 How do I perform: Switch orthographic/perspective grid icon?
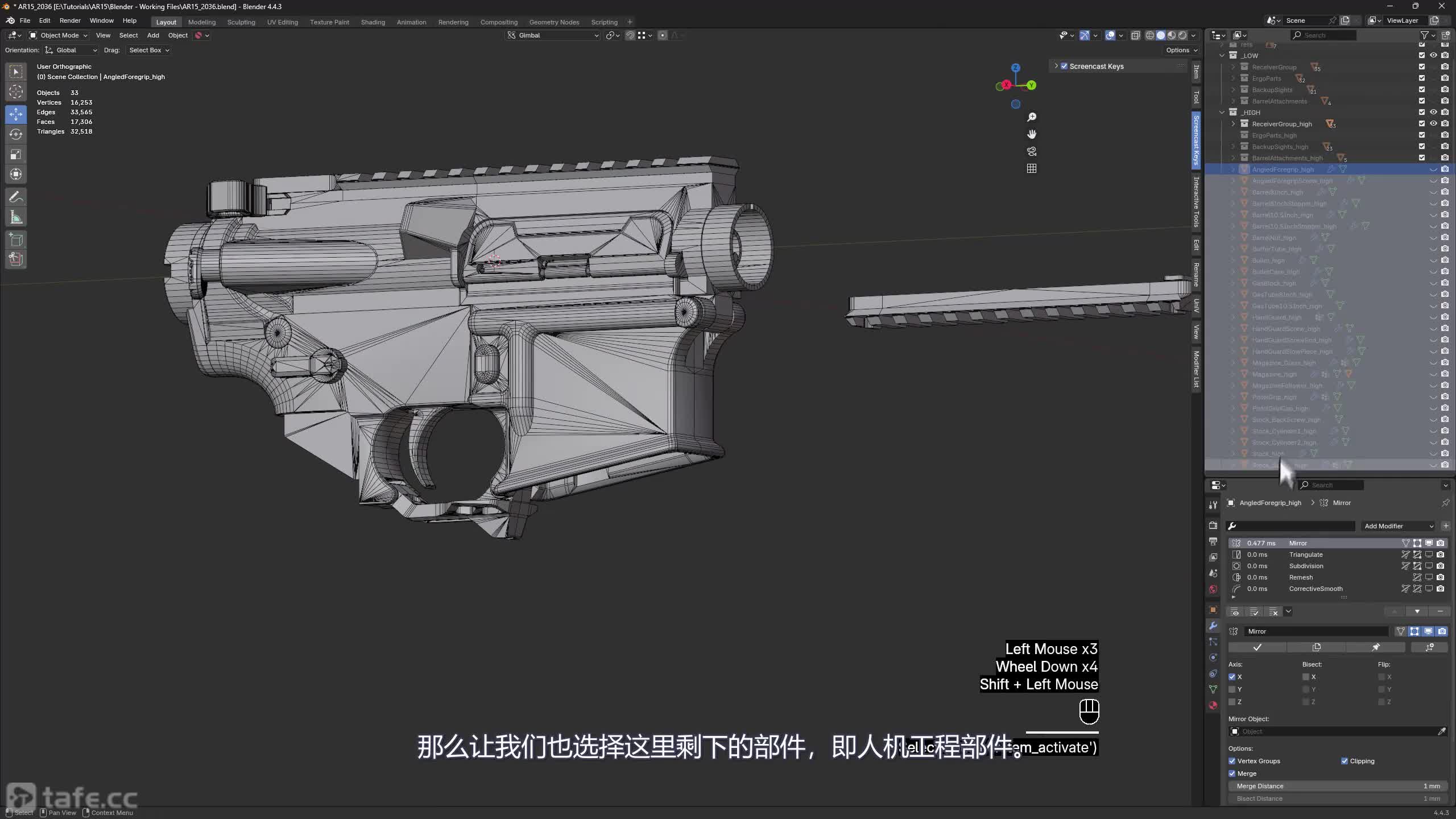click(1032, 168)
